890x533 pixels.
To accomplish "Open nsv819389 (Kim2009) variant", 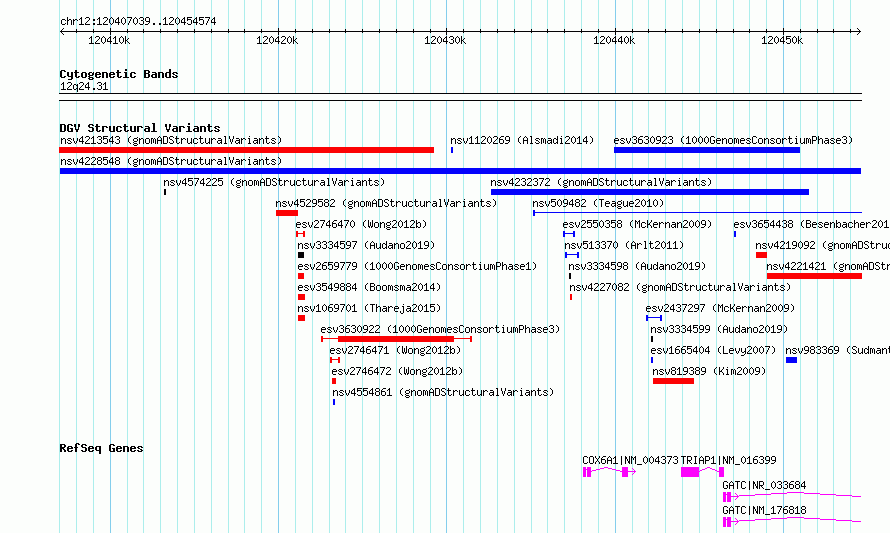I will coord(709,371).
